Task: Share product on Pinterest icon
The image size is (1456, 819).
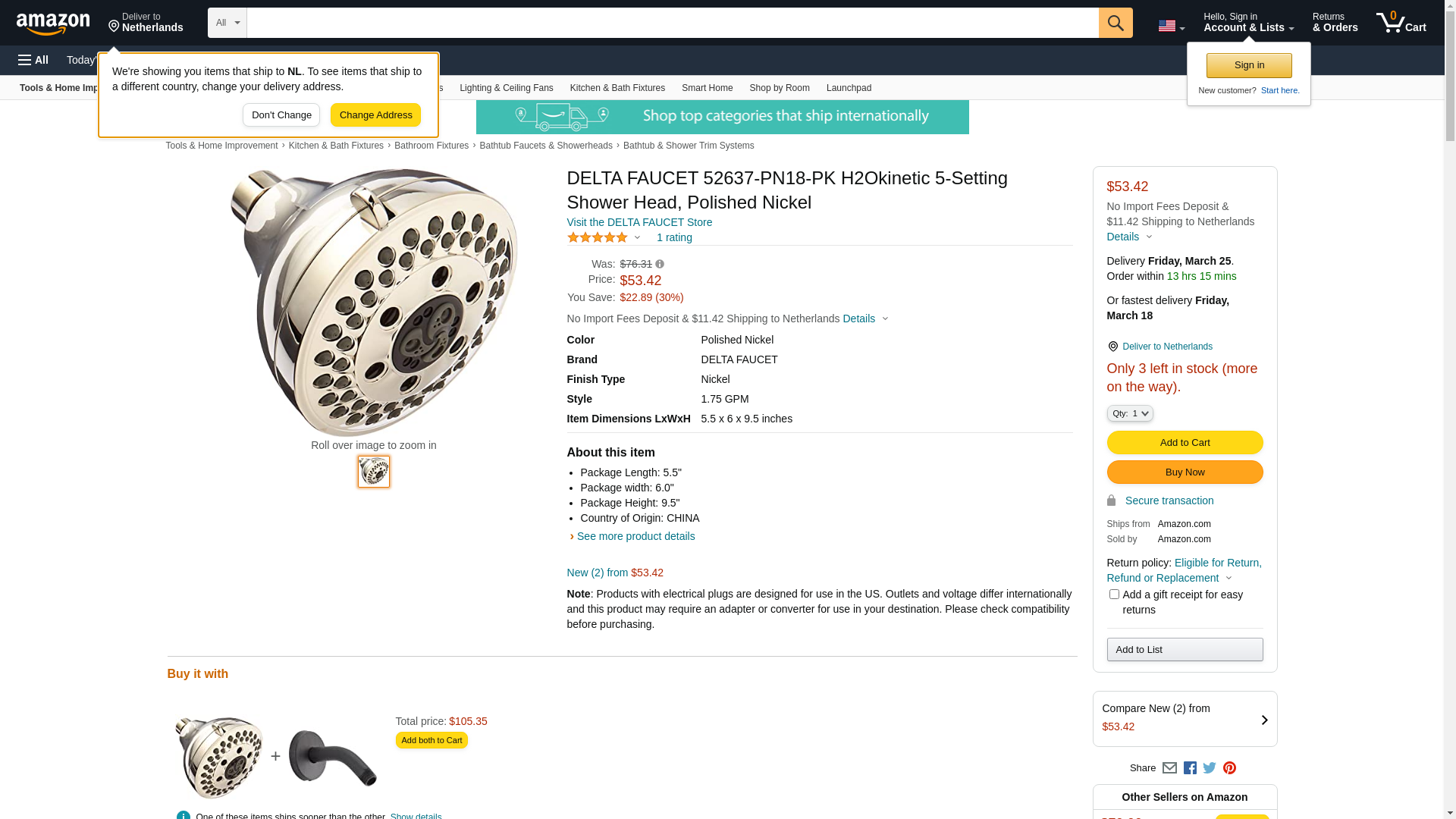Action: [1229, 768]
